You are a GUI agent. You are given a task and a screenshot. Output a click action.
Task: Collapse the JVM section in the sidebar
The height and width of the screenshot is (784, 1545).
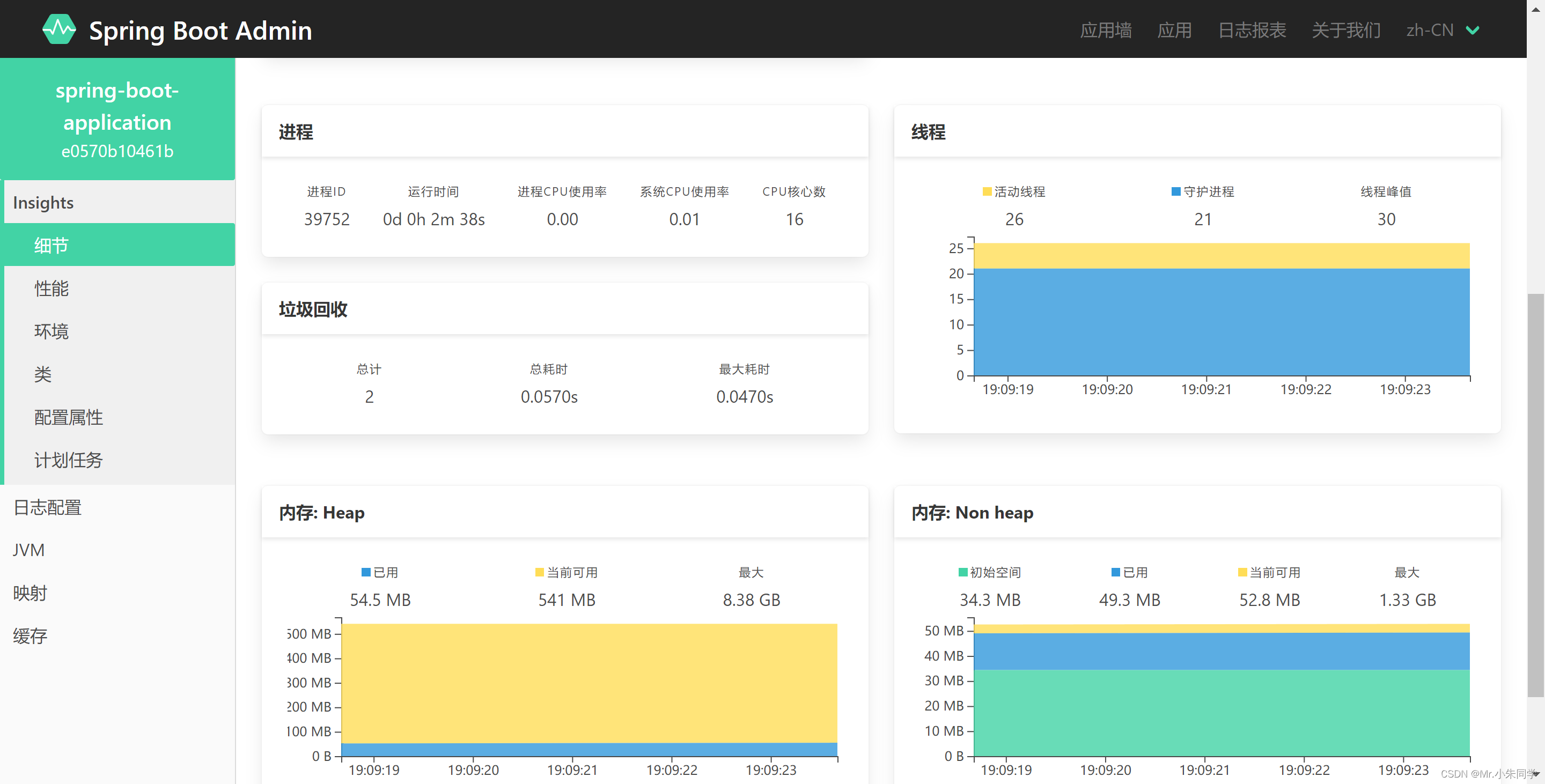[x=28, y=550]
